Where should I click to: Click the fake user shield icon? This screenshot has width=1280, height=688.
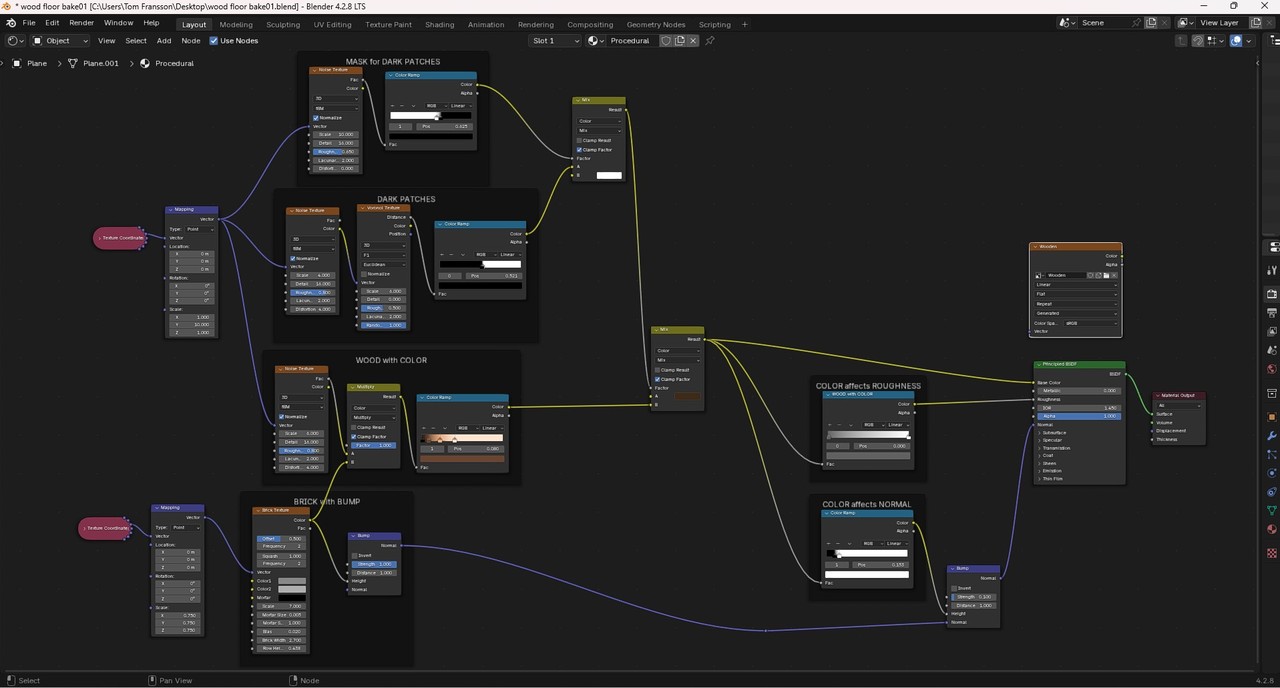click(666, 41)
